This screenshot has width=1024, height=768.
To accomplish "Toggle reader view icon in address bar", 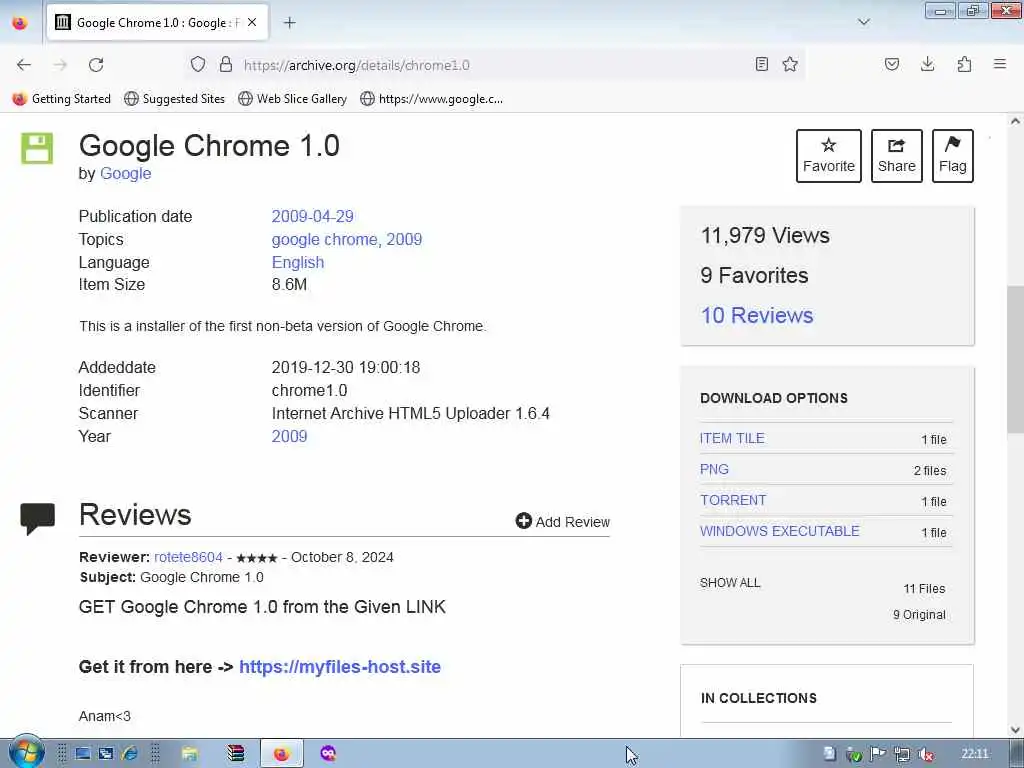I will (x=761, y=64).
